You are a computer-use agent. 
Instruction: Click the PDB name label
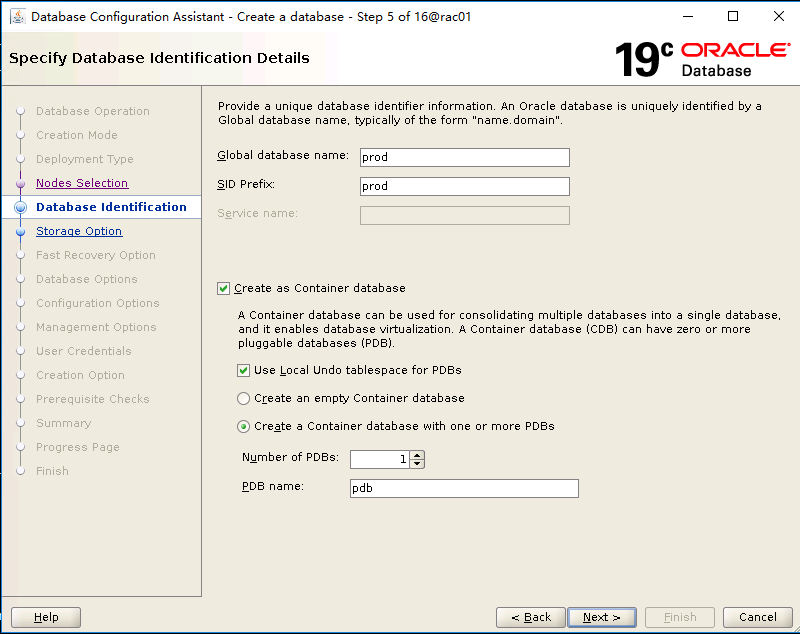pyautogui.click(x=272, y=486)
